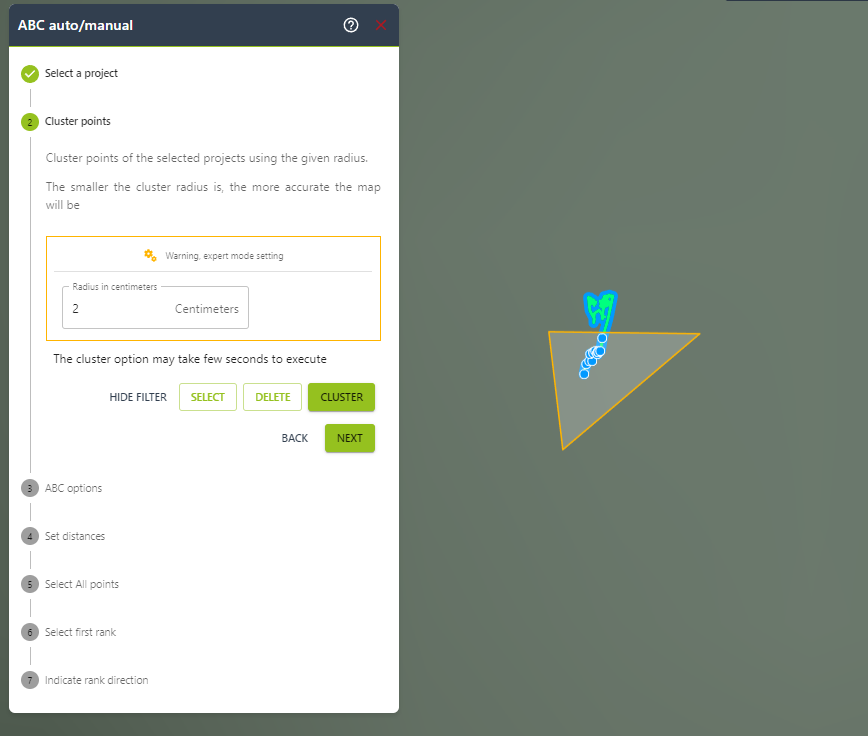Go to the previous step with BACK
868x736 pixels.
pyautogui.click(x=294, y=438)
